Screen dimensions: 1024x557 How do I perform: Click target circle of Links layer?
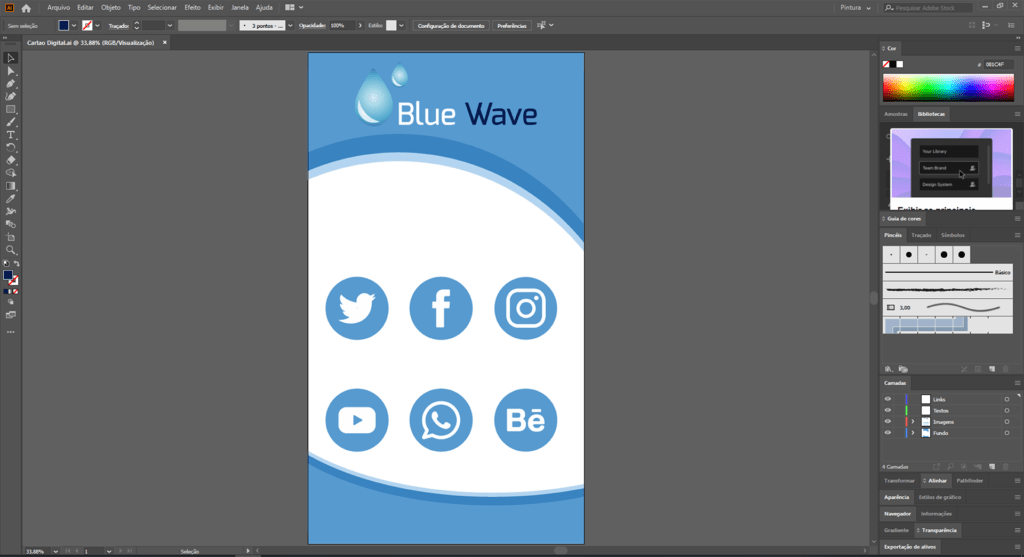[1006, 399]
